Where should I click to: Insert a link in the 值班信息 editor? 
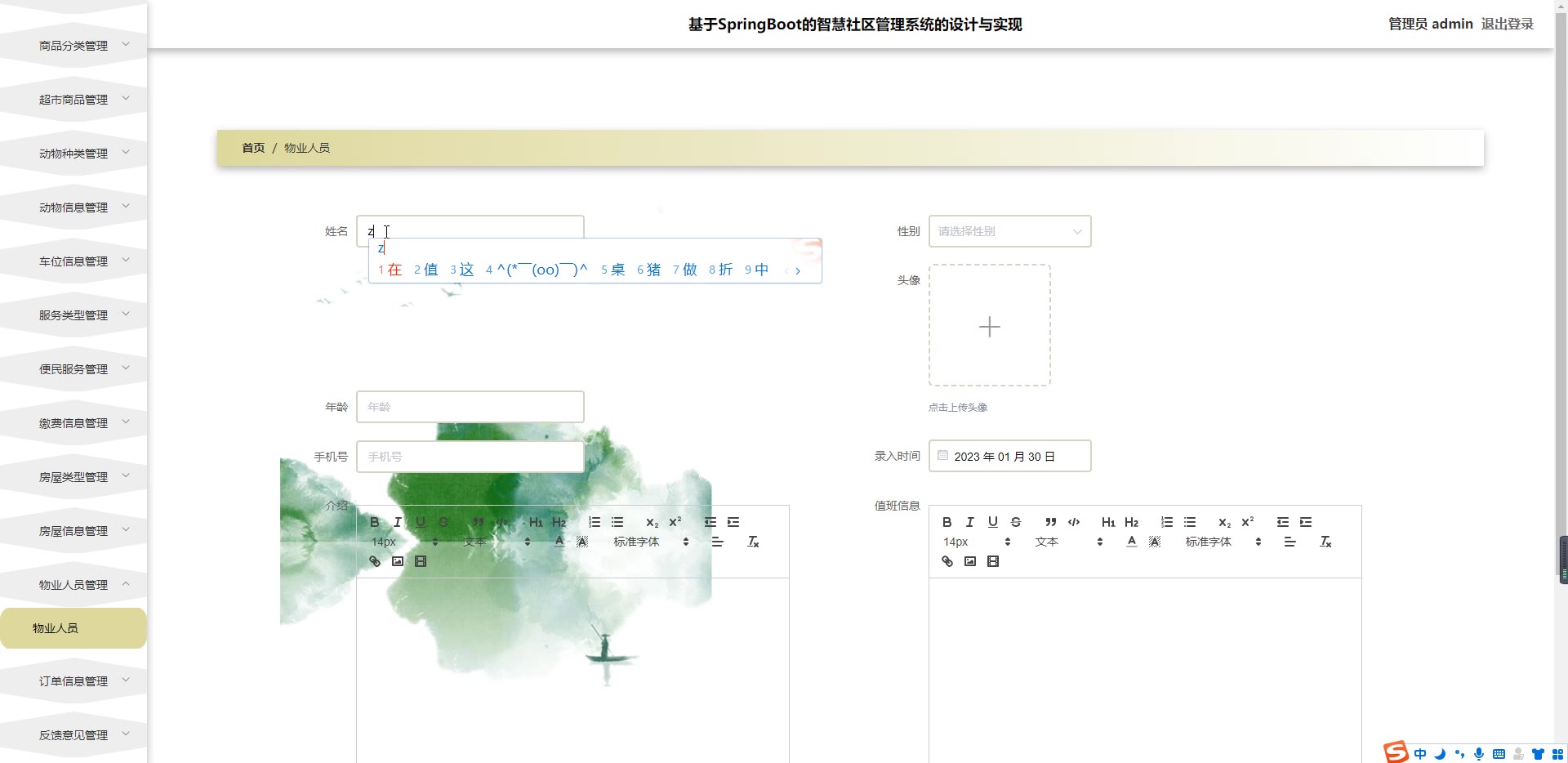947,561
